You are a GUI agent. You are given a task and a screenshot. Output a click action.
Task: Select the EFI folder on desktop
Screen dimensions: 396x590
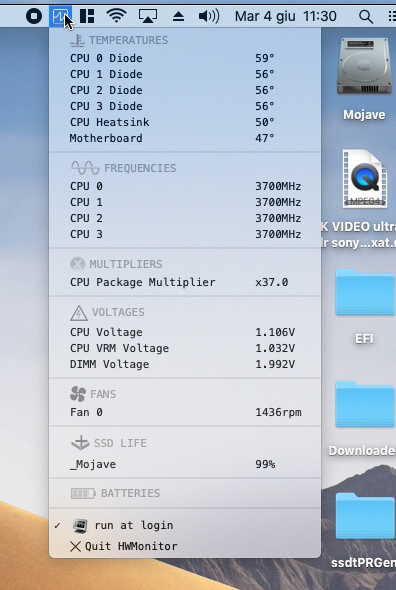click(364, 293)
